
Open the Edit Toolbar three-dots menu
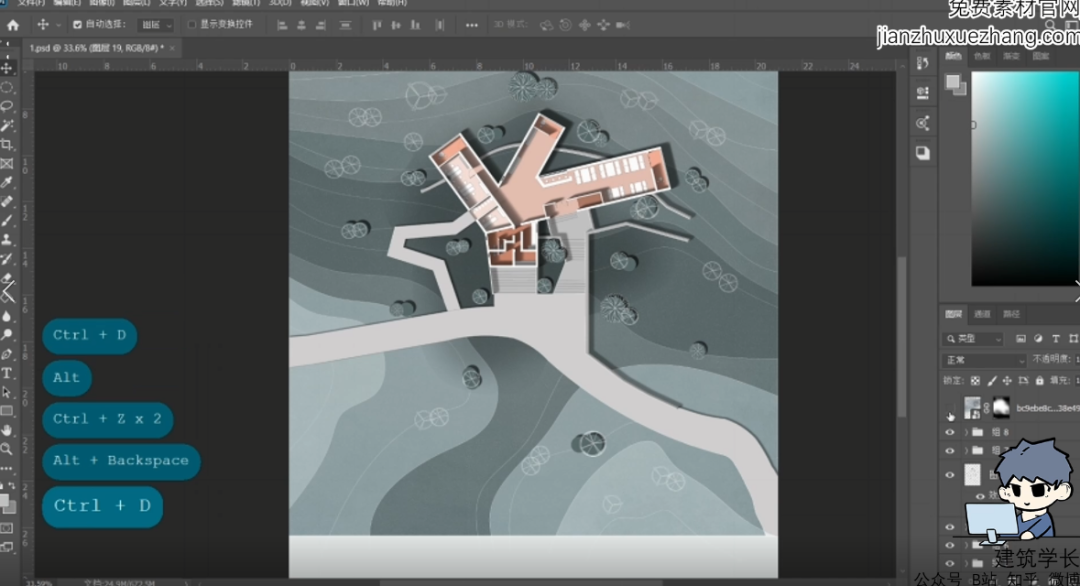click(x=7, y=468)
